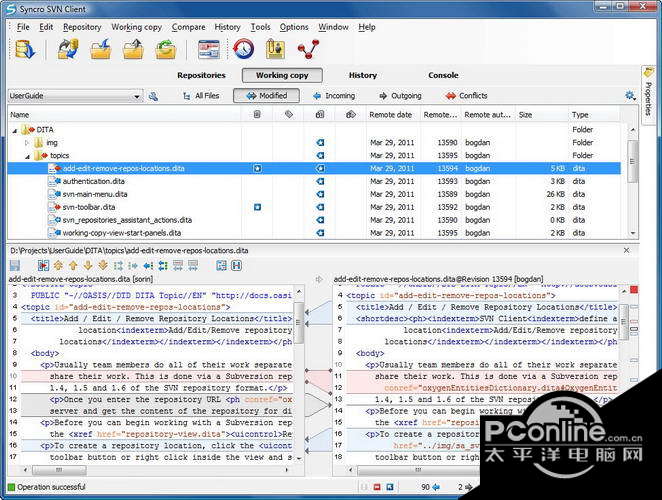The height and width of the screenshot is (500, 662).
Task: Jump to first change with double up arrows
Action: coord(58,266)
